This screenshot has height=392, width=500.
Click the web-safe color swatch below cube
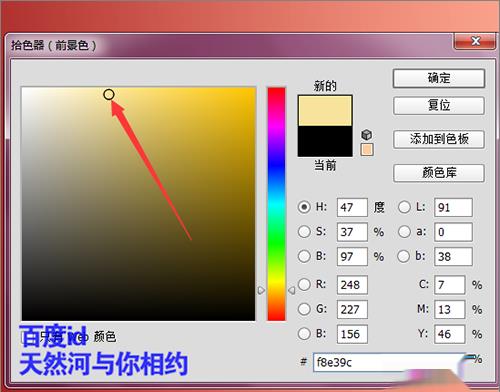coord(367,150)
